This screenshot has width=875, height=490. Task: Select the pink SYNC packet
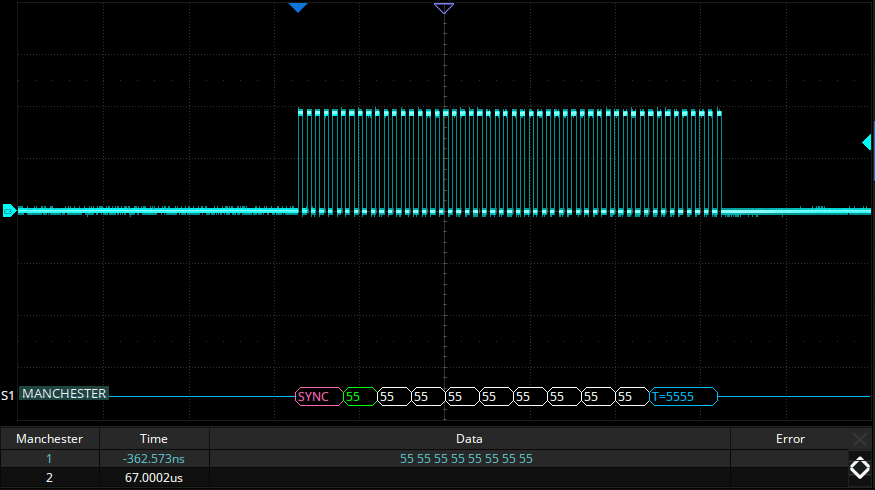coord(313,397)
